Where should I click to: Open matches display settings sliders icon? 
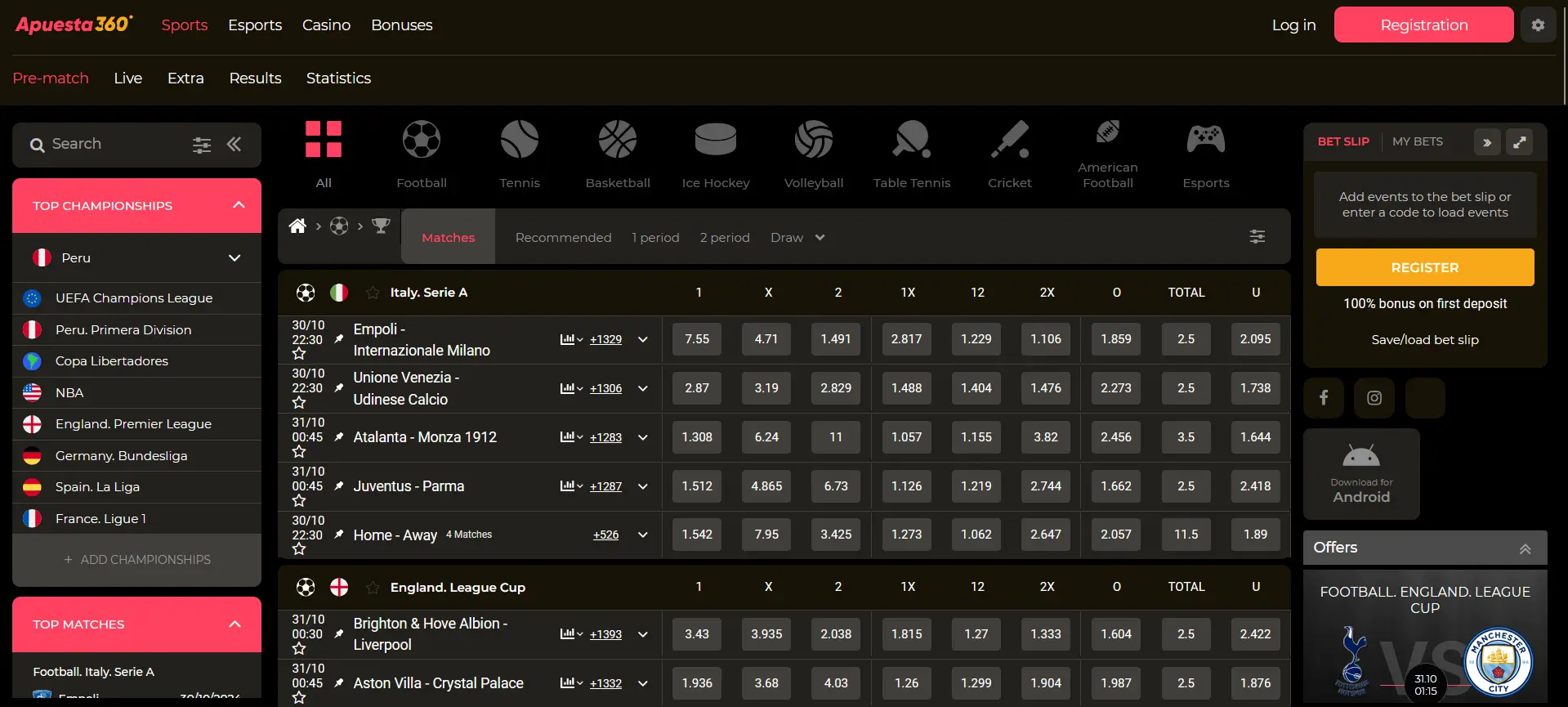(x=1258, y=236)
